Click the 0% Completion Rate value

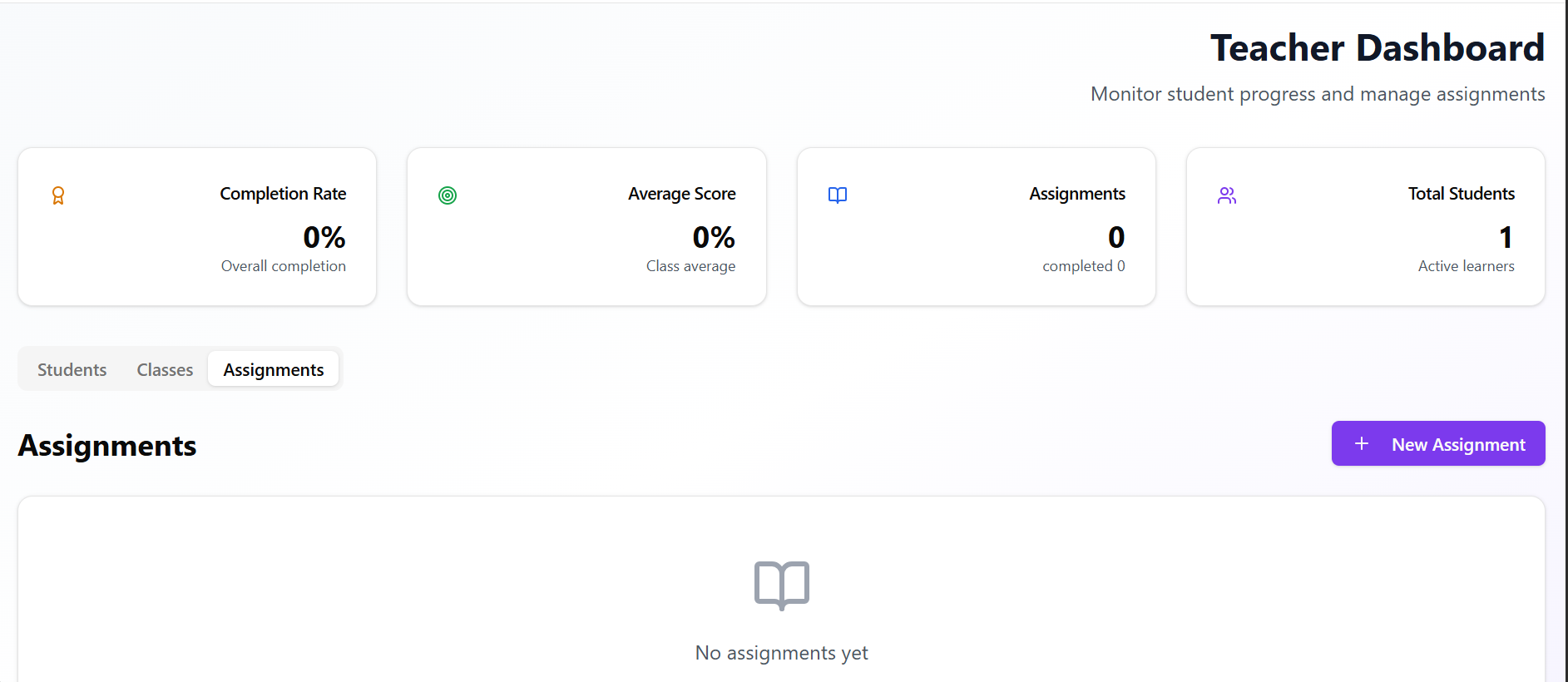pyautogui.click(x=324, y=238)
